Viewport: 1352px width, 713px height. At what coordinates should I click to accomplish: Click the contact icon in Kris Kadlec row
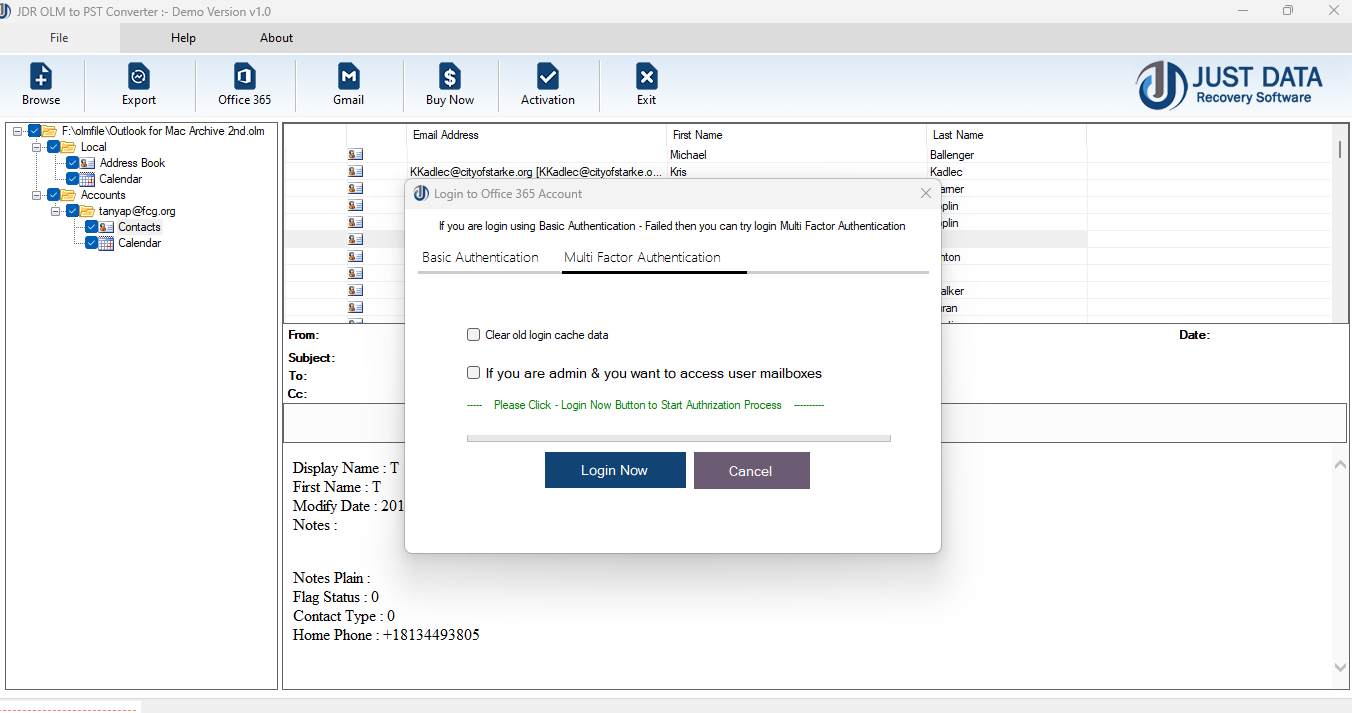pyautogui.click(x=356, y=172)
